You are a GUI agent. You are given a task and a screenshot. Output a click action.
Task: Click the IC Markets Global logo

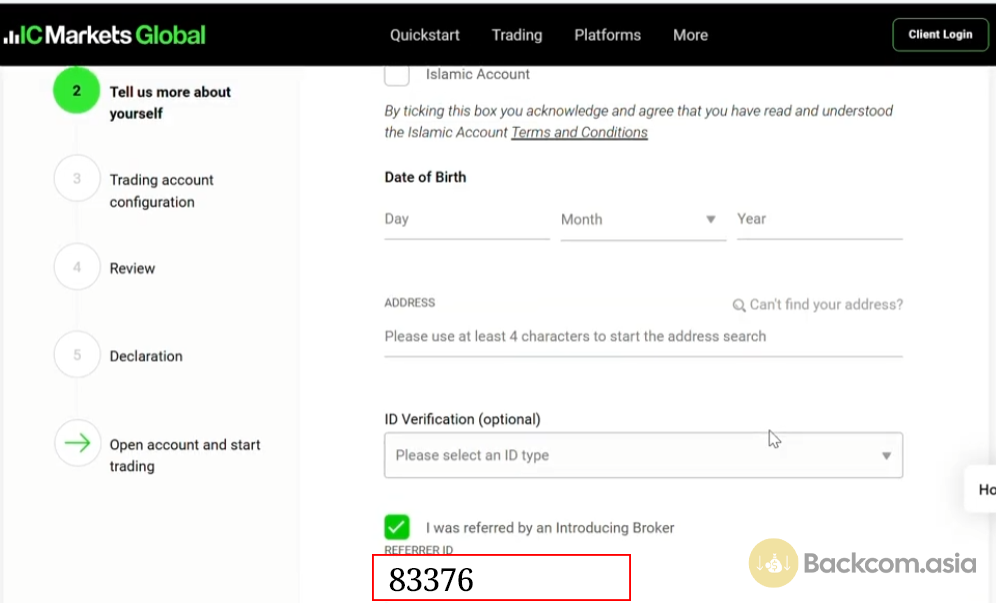[104, 35]
